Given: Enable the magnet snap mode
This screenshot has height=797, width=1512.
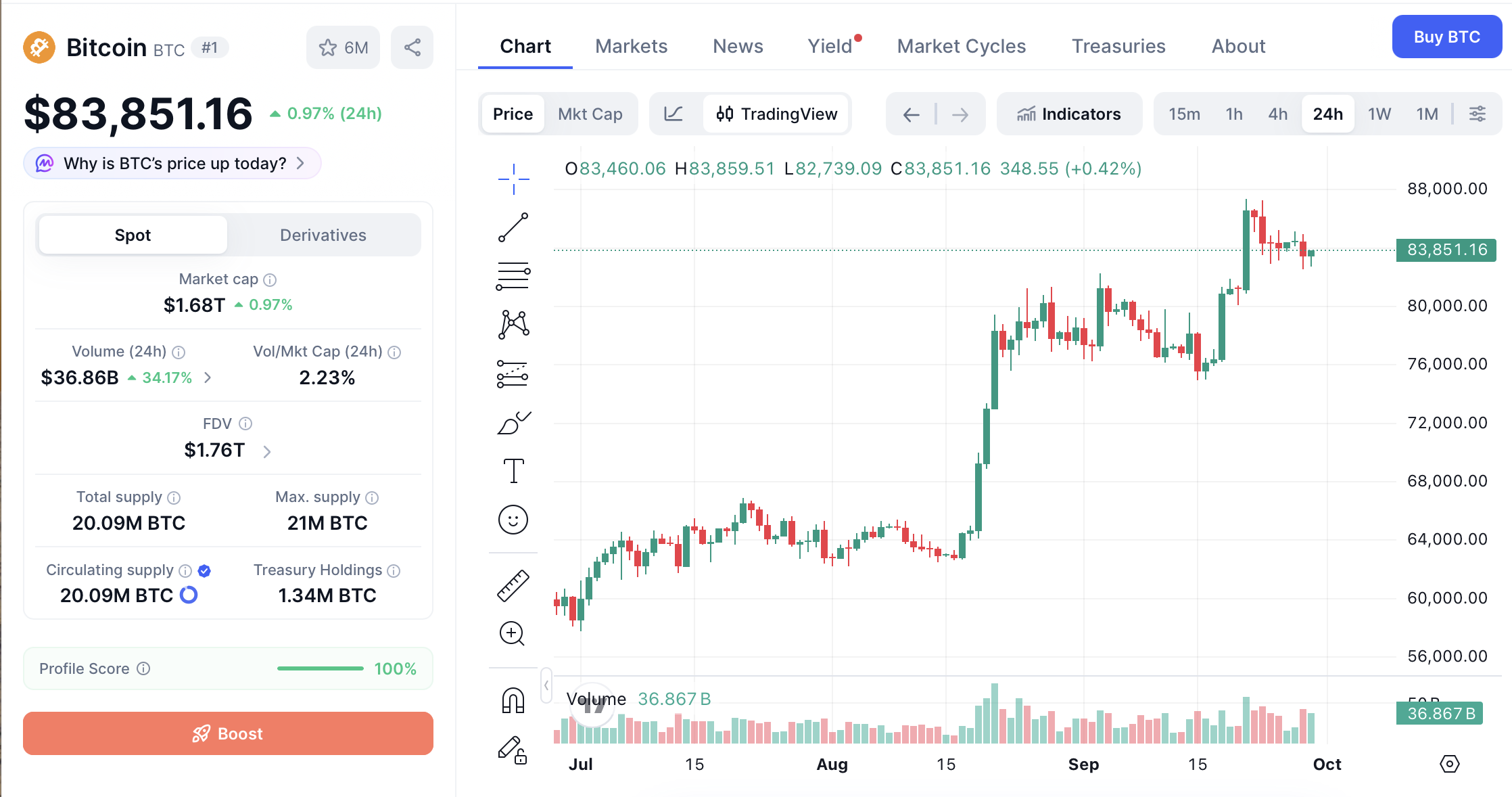Looking at the screenshot, I should click(x=513, y=700).
